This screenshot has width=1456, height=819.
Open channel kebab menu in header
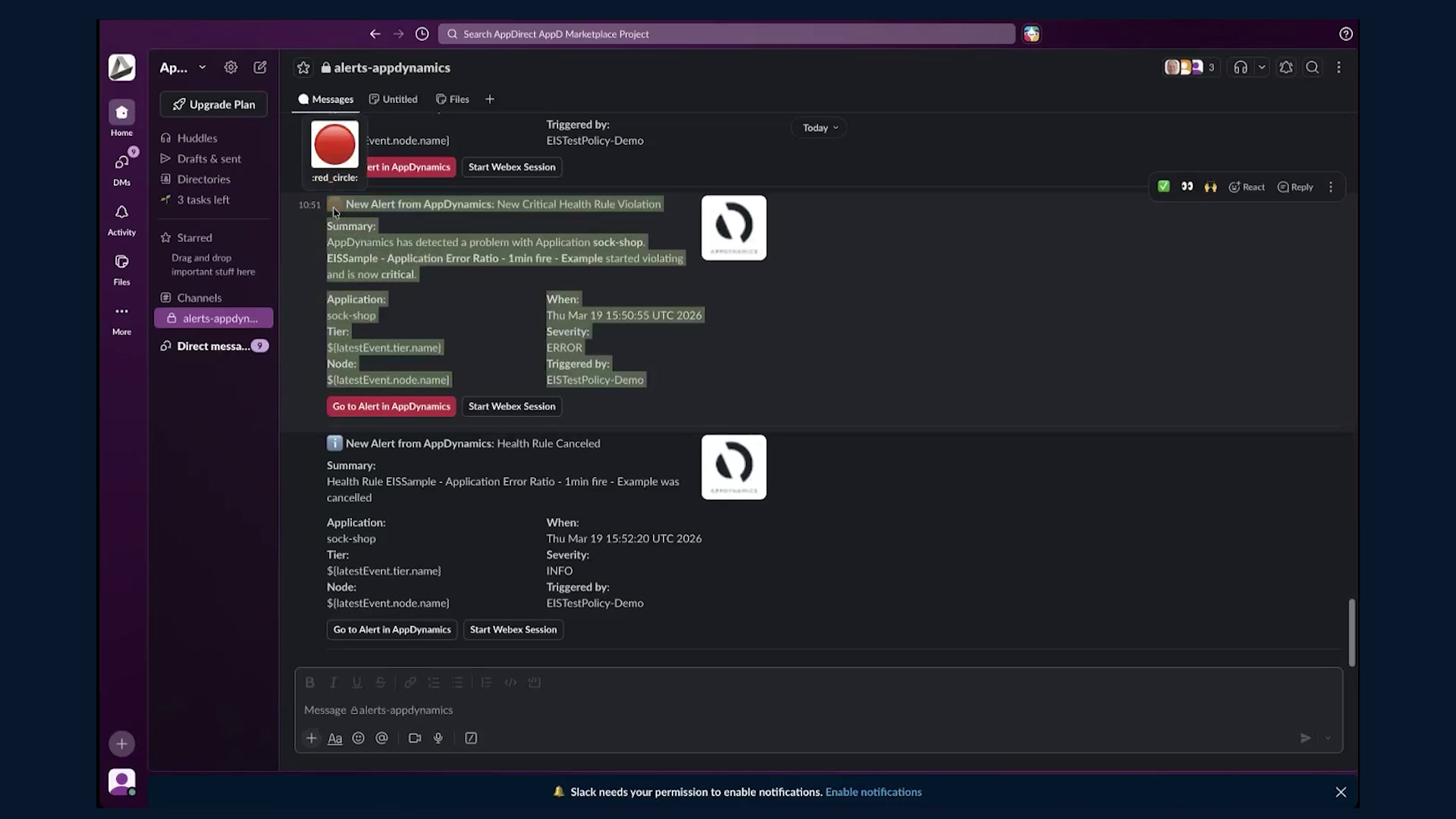1338,67
